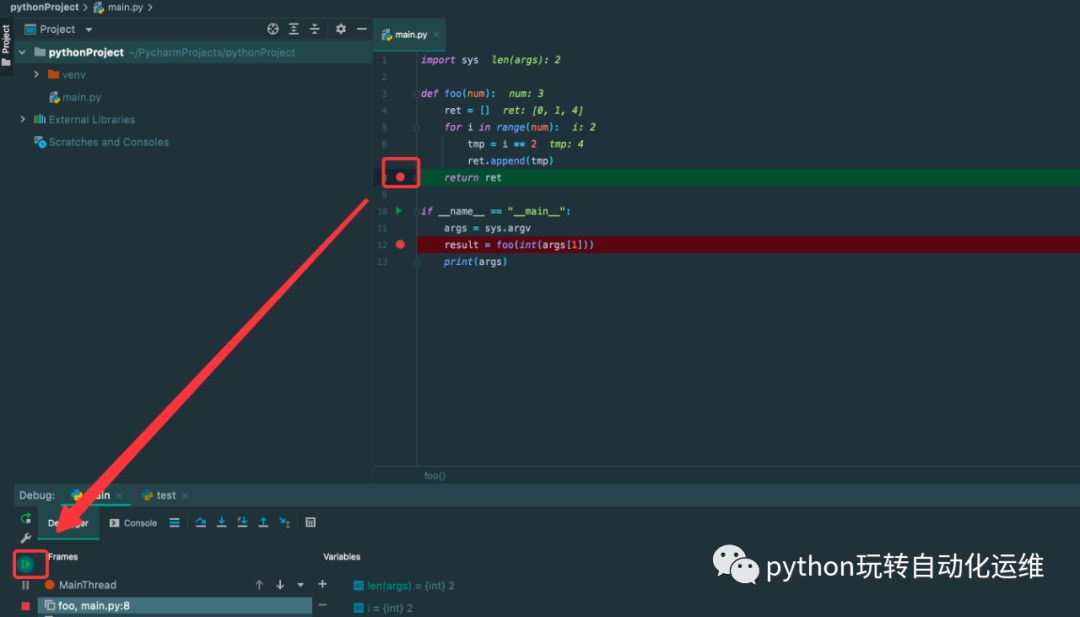Click the 'len(args) = {int} 2' variable
Image resolution: width=1080 pixels, height=617 pixels.
pyautogui.click(x=404, y=585)
